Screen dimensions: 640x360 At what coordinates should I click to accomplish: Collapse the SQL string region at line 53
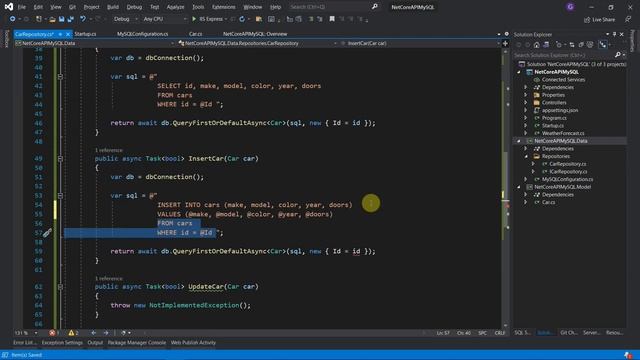coord(60,196)
